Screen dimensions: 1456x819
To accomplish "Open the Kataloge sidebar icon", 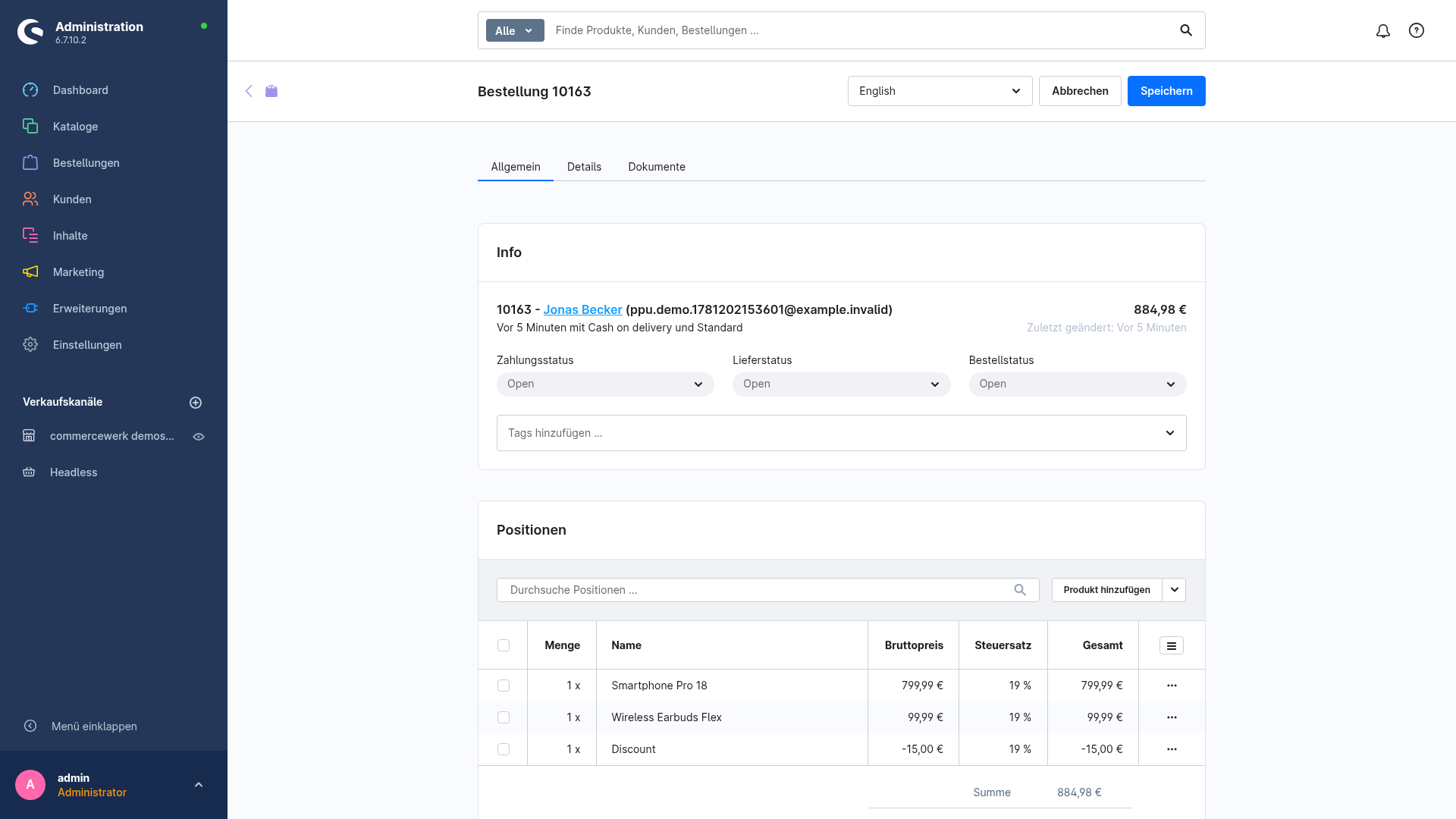I will [30, 127].
